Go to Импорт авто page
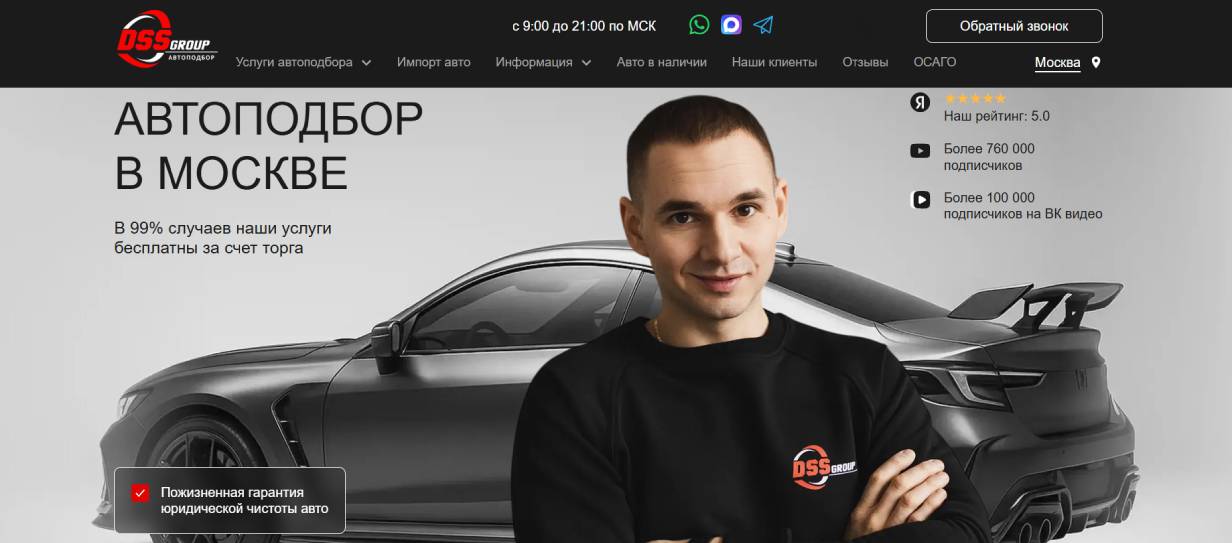 click(x=433, y=62)
